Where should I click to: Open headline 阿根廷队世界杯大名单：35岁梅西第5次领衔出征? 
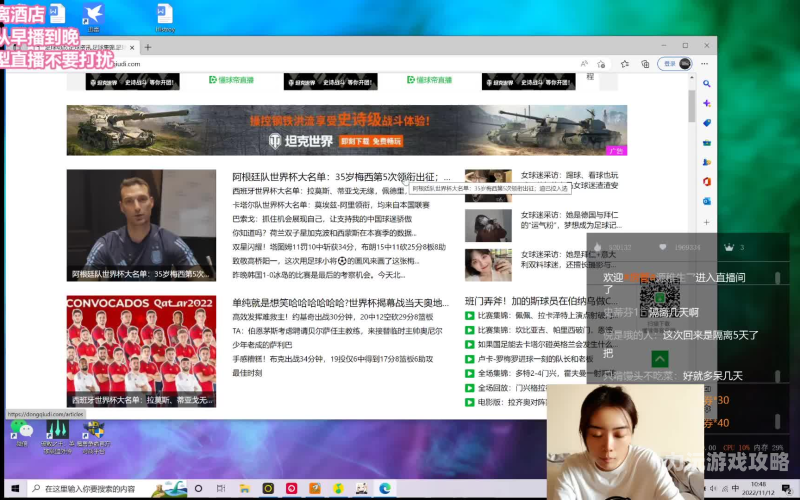(x=341, y=177)
